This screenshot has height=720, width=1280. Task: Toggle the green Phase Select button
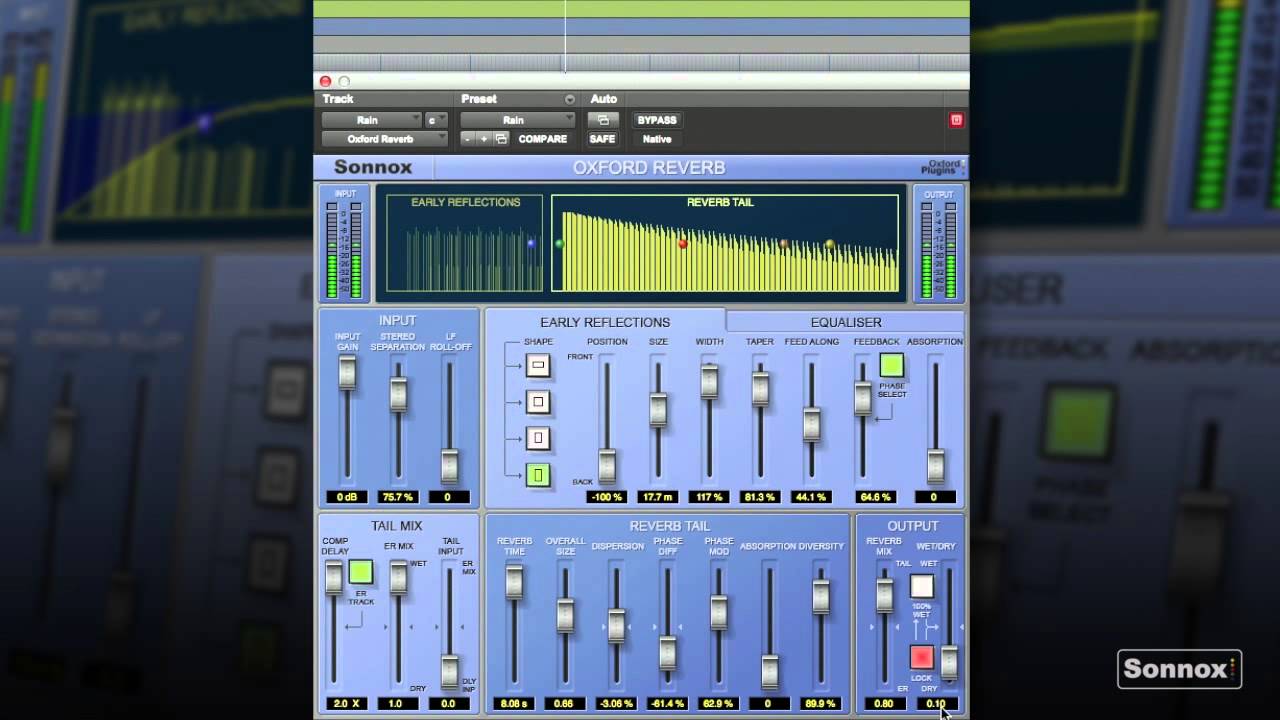point(891,365)
